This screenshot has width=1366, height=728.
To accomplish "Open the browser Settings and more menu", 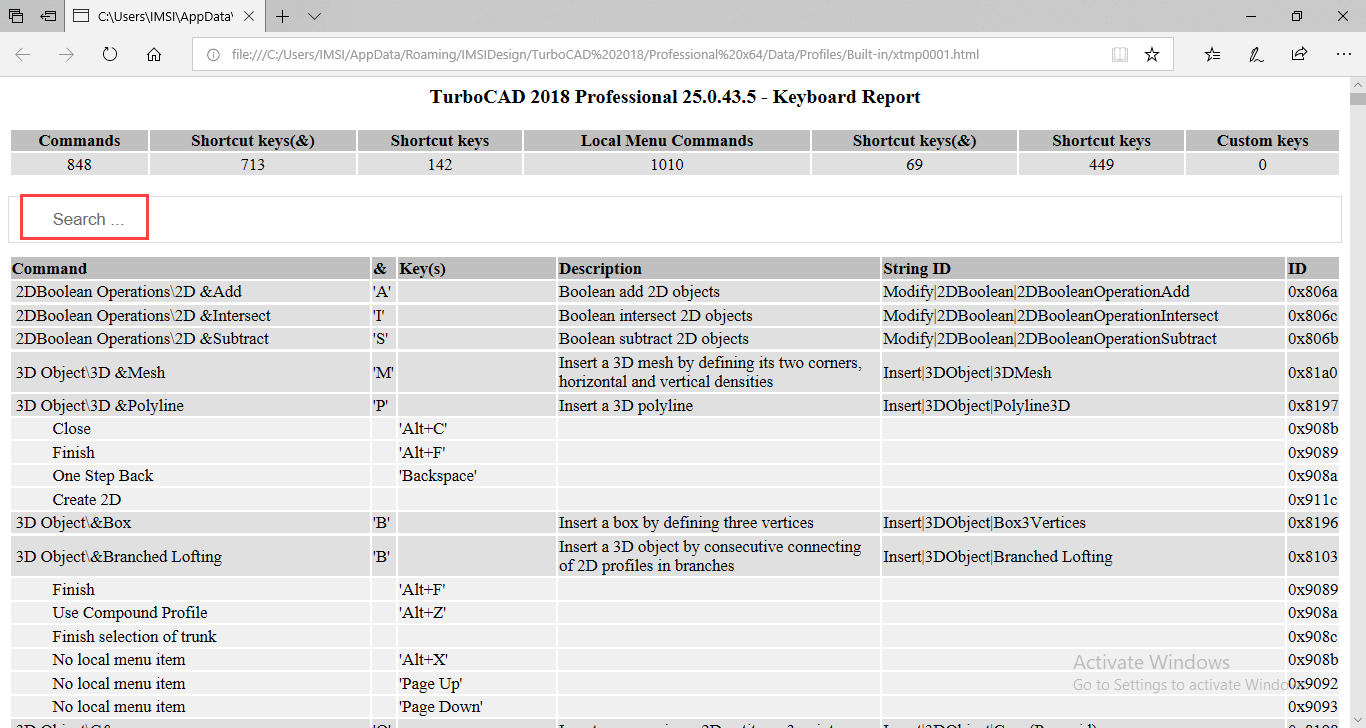I will coord(1342,55).
